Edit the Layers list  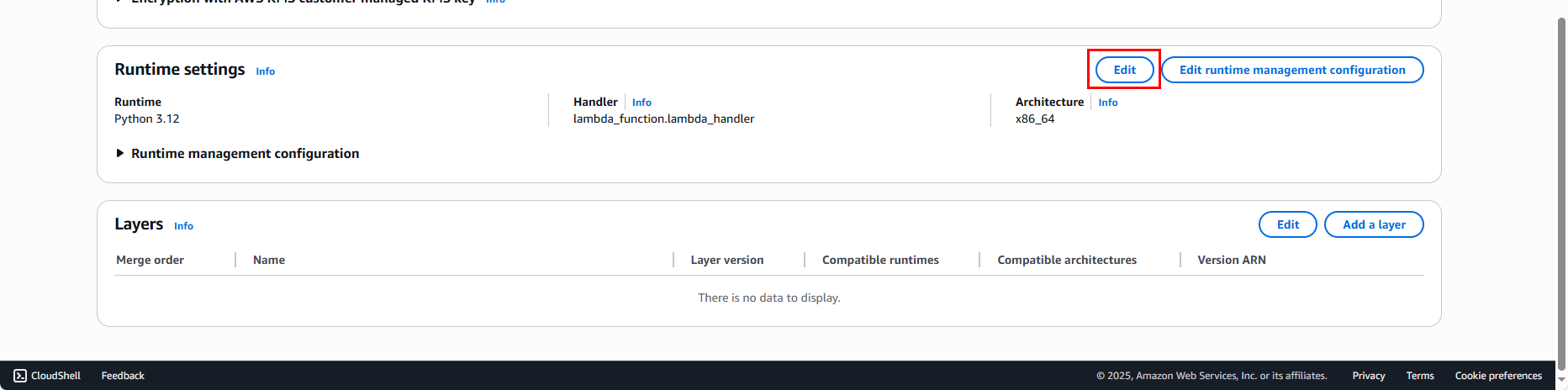pyautogui.click(x=1287, y=224)
